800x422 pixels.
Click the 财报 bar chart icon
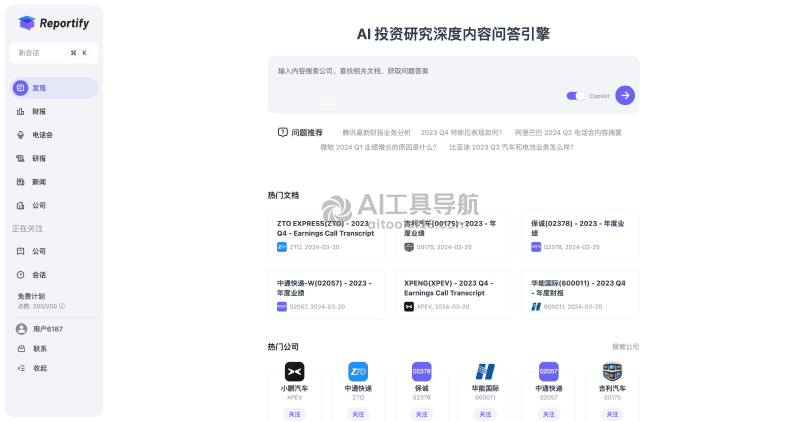click(x=20, y=111)
